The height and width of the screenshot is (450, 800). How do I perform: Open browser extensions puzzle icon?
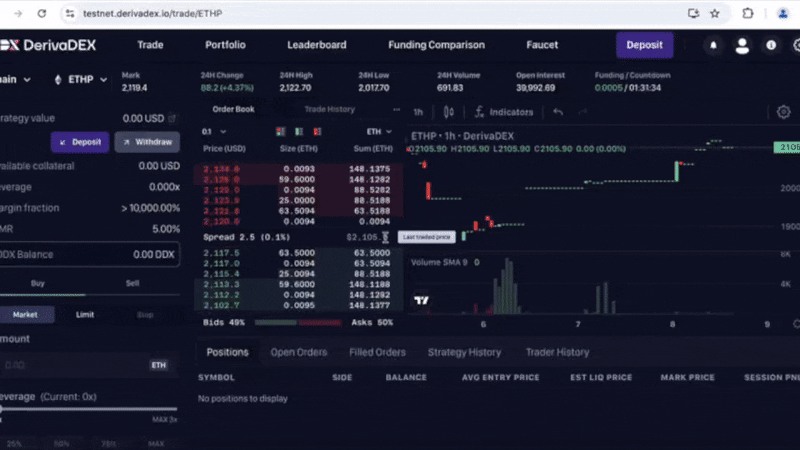747,14
